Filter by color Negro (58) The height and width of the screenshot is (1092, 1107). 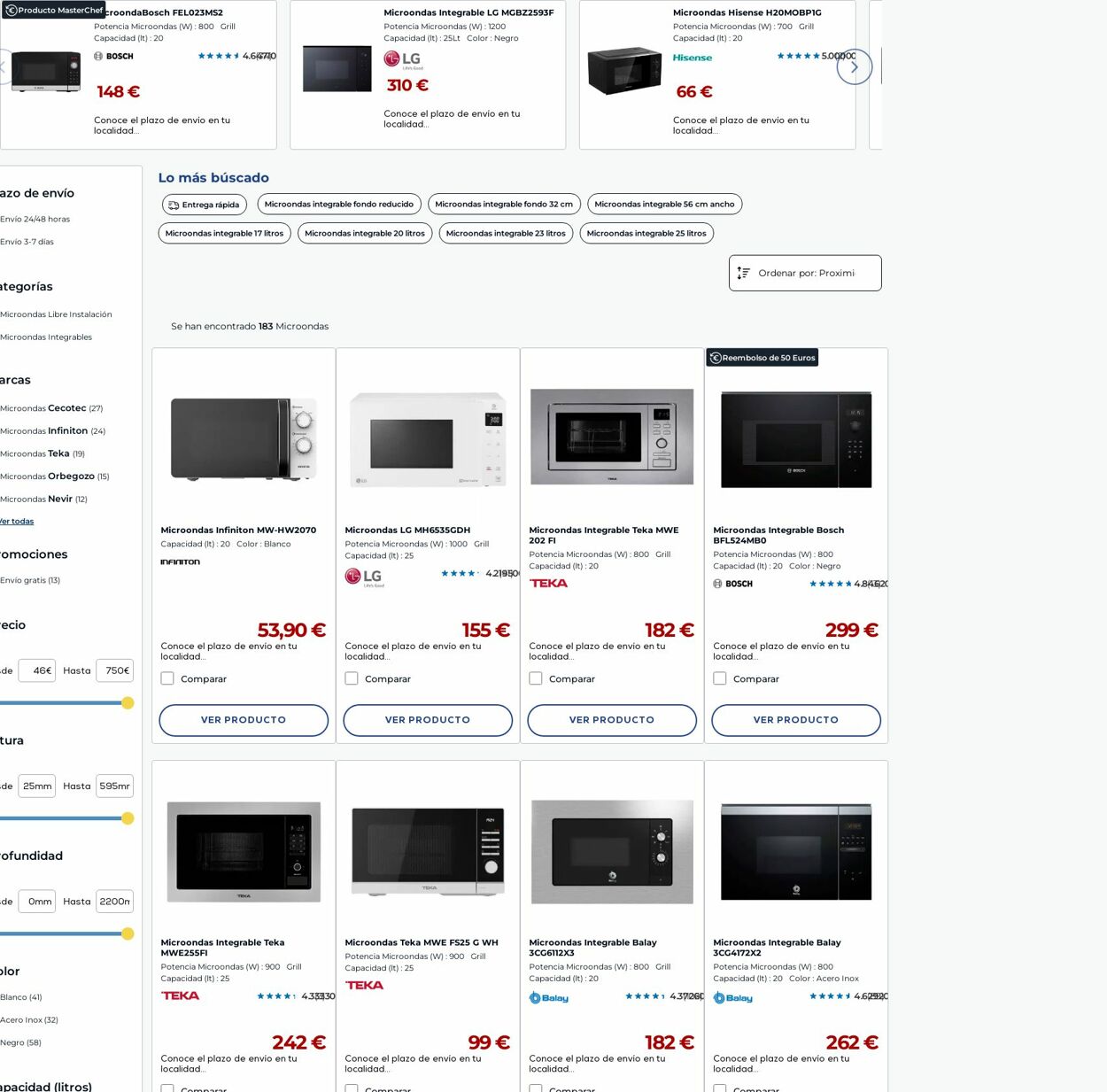click(x=21, y=1042)
